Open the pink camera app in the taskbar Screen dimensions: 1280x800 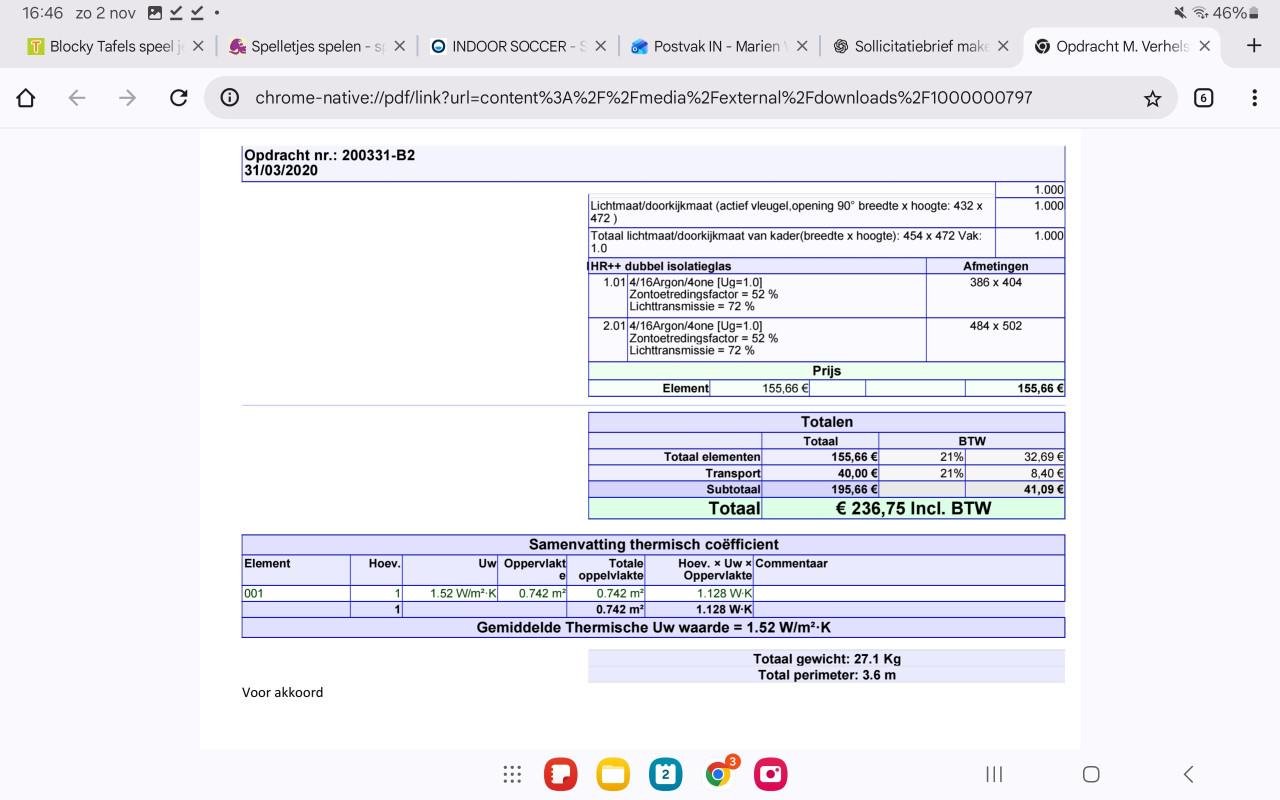771,774
